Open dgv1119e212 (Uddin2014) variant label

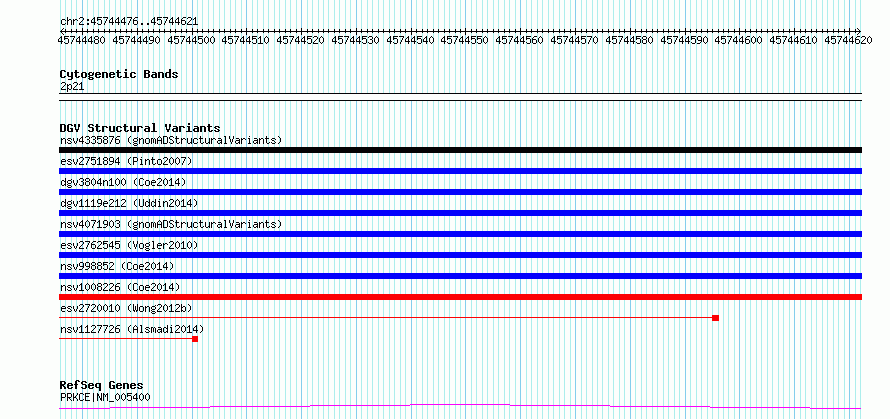coord(129,203)
